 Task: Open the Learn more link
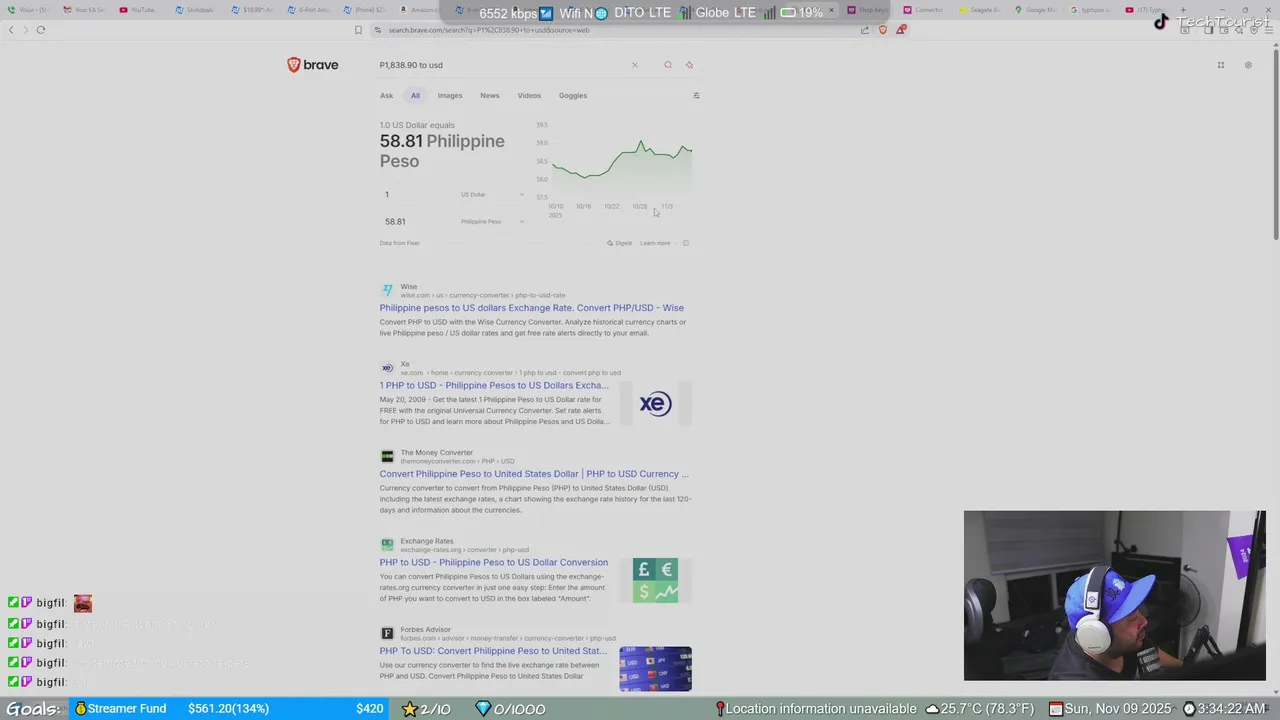click(655, 243)
